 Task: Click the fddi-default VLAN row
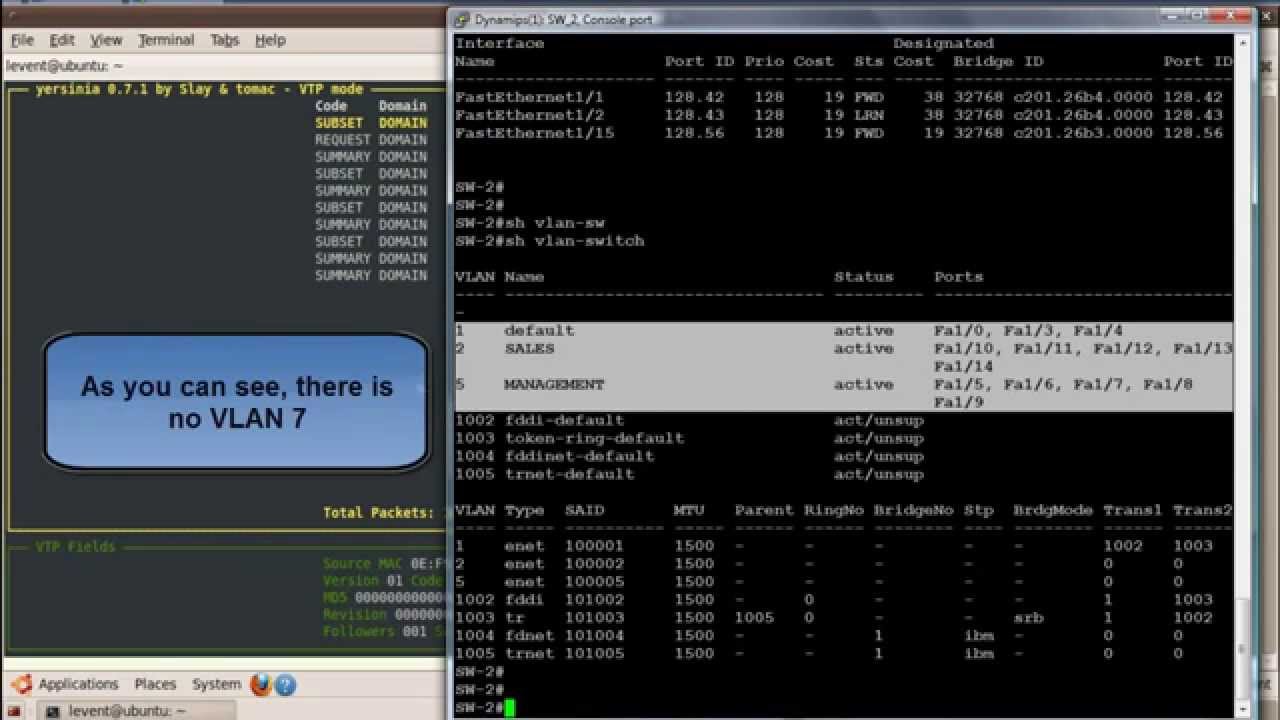pos(689,421)
